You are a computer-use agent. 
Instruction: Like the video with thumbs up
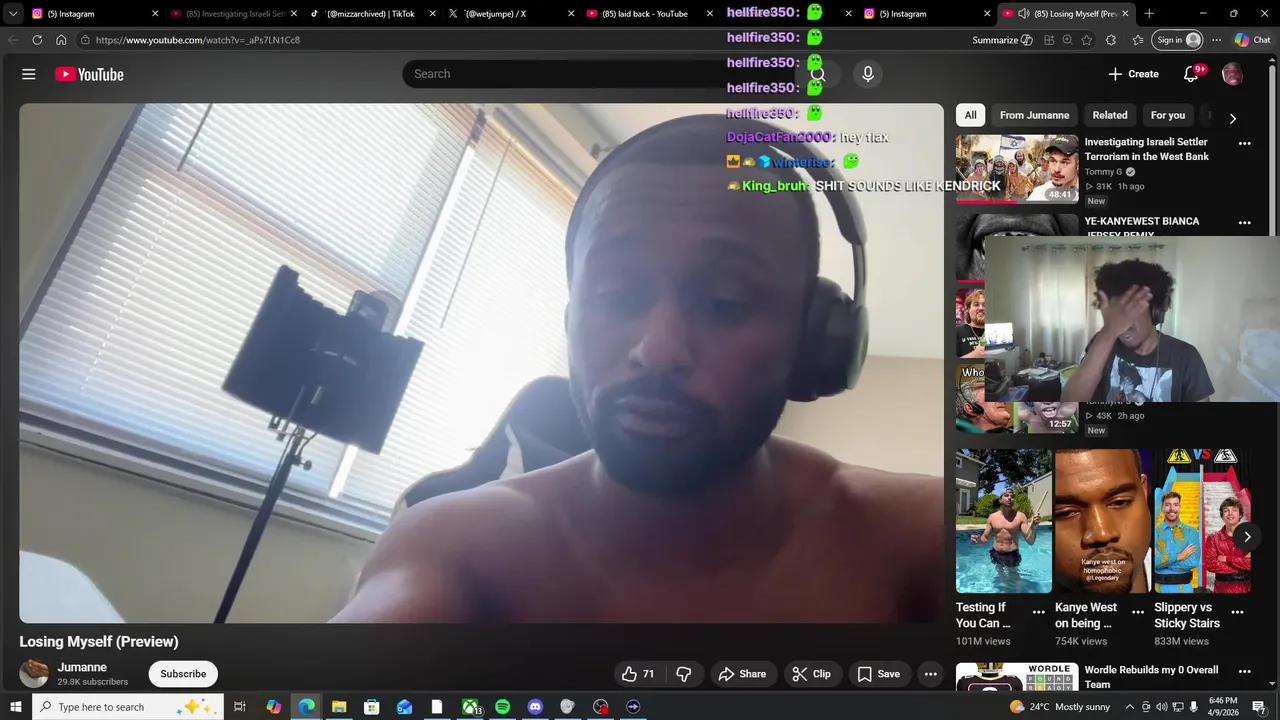tap(638, 674)
